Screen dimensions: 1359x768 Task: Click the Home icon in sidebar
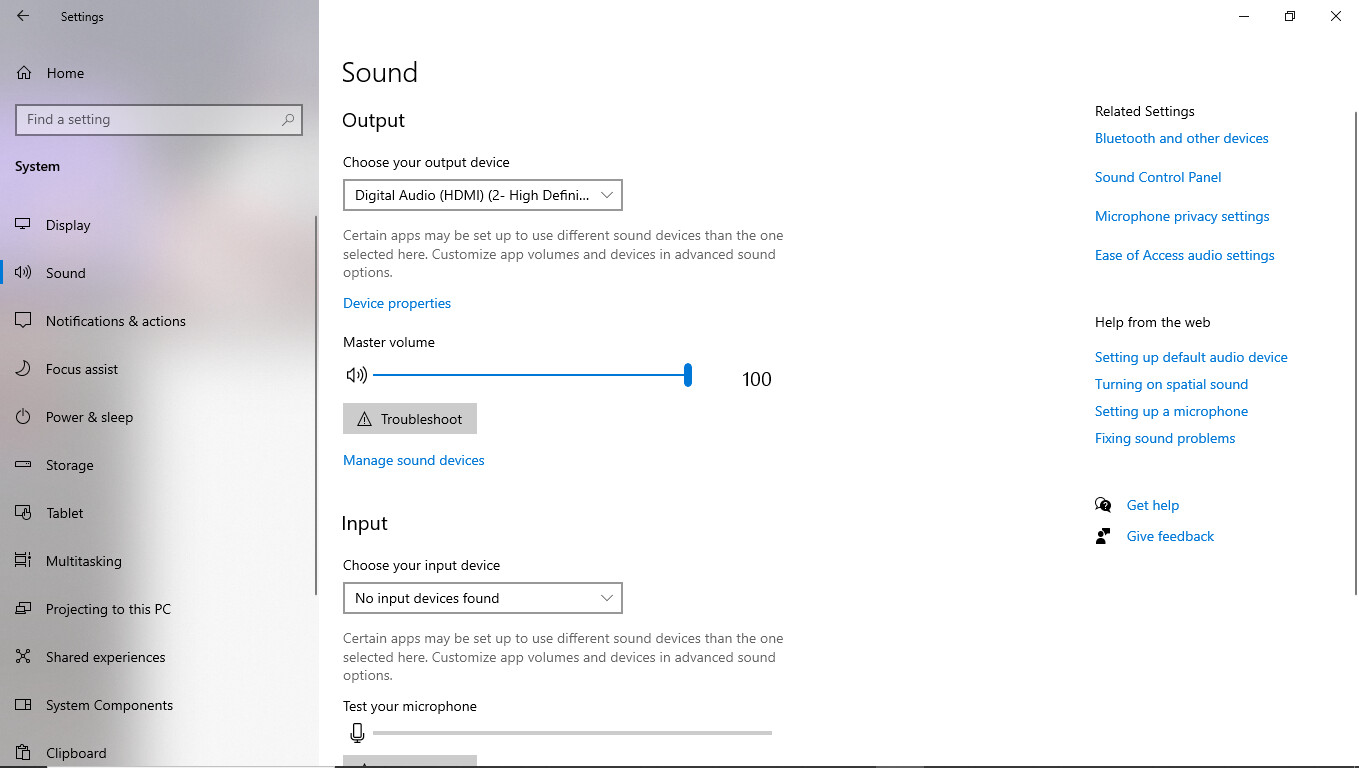click(x=24, y=73)
